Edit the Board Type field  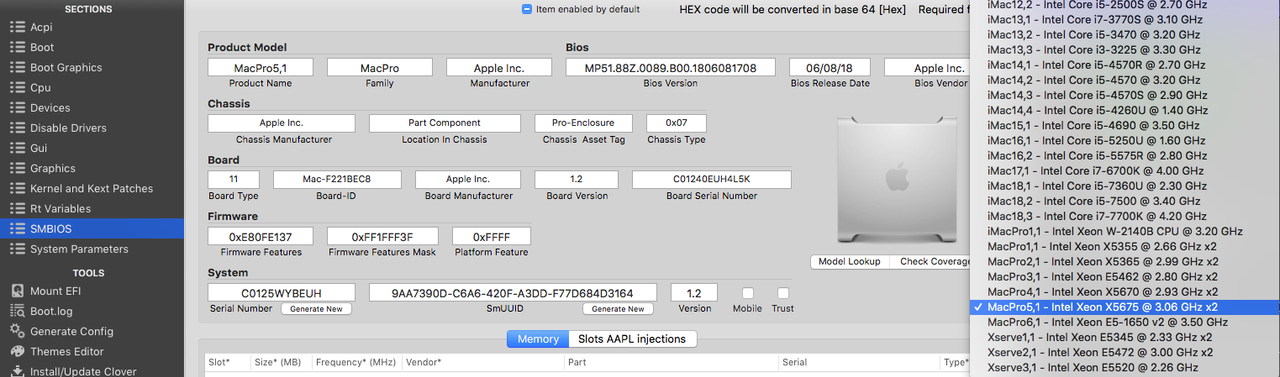(x=234, y=179)
